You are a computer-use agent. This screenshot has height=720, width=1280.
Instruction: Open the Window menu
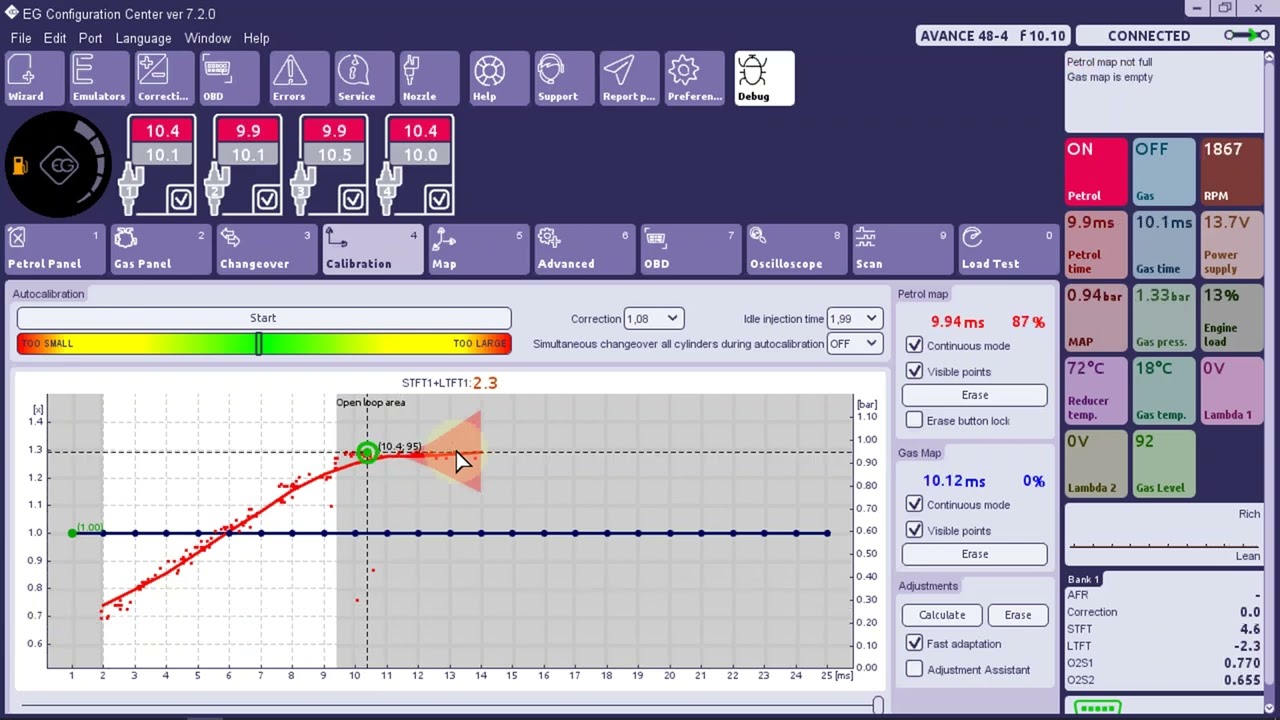coord(208,38)
